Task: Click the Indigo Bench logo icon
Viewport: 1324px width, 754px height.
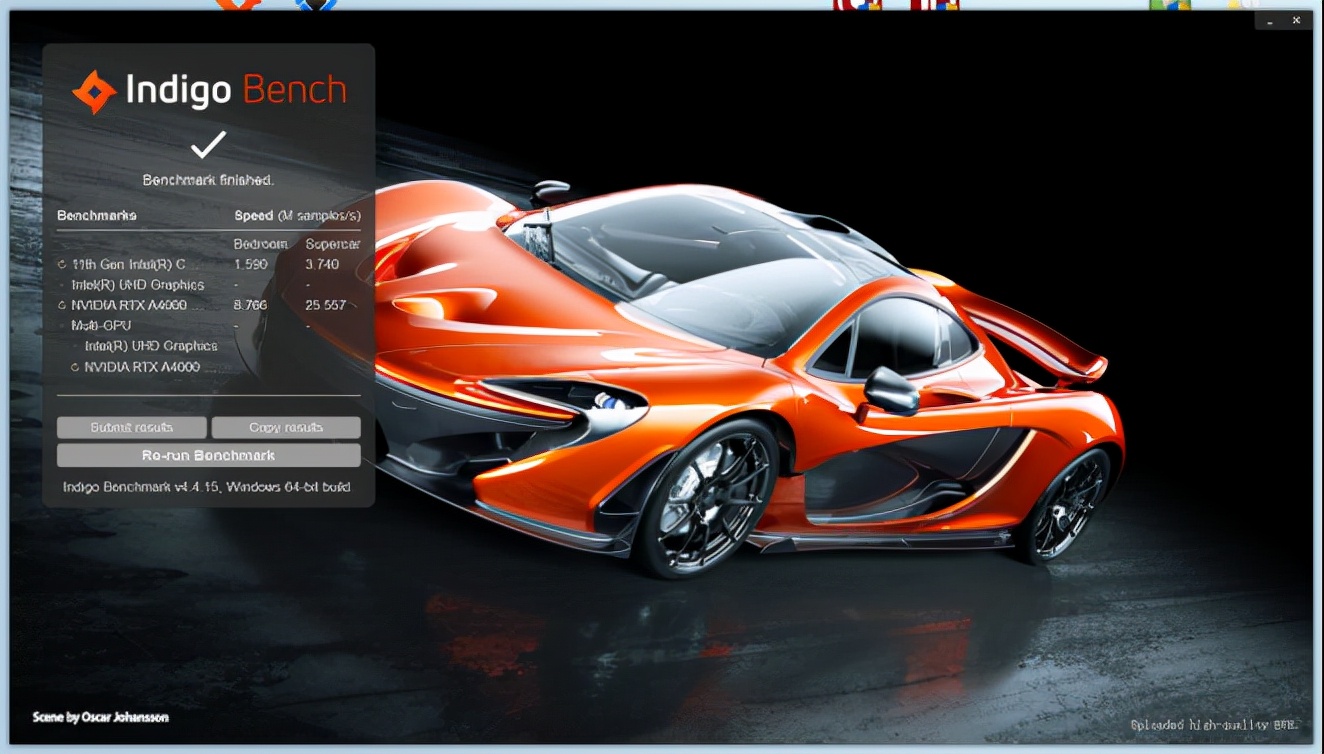Action: (94, 92)
